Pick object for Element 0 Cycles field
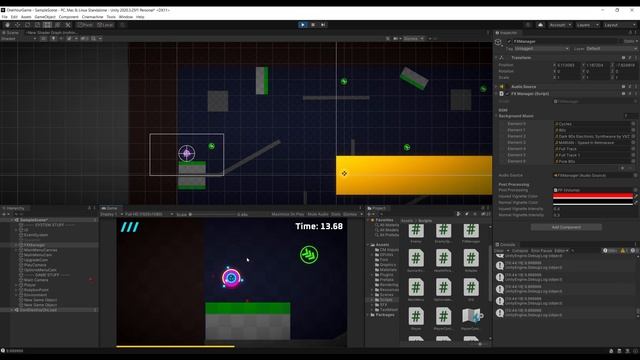640x360 pixels. coord(633,124)
